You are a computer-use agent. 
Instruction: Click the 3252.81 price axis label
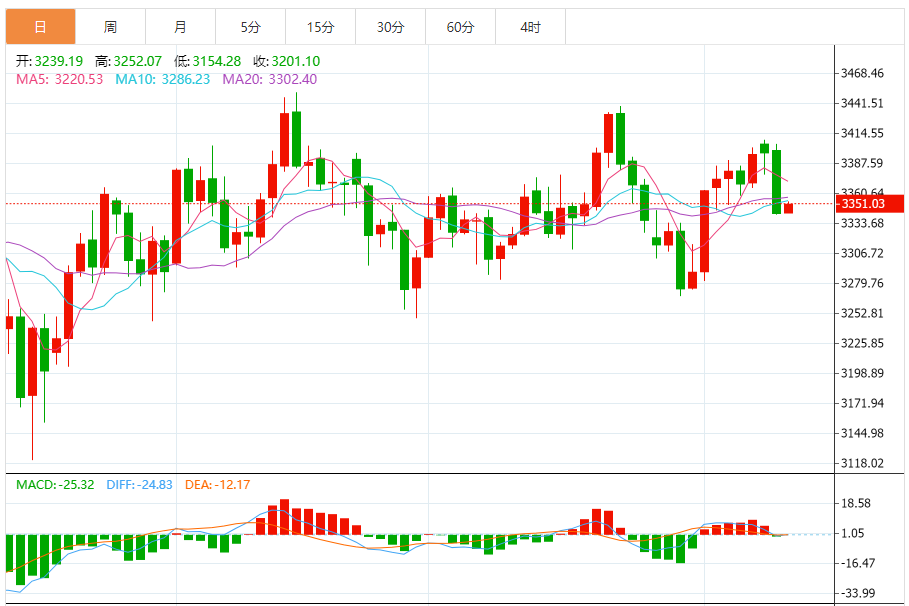tap(863, 313)
